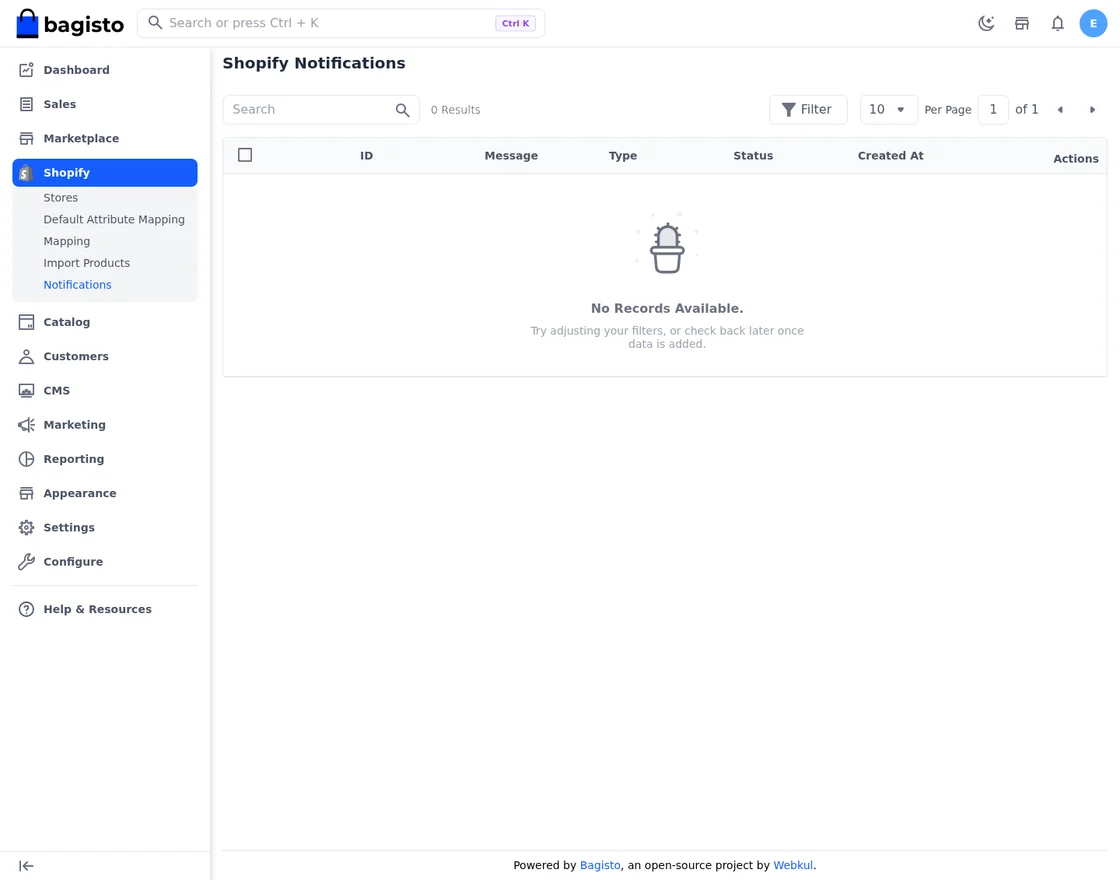Click the page number input box
The height and width of the screenshot is (880, 1120).
[993, 110]
